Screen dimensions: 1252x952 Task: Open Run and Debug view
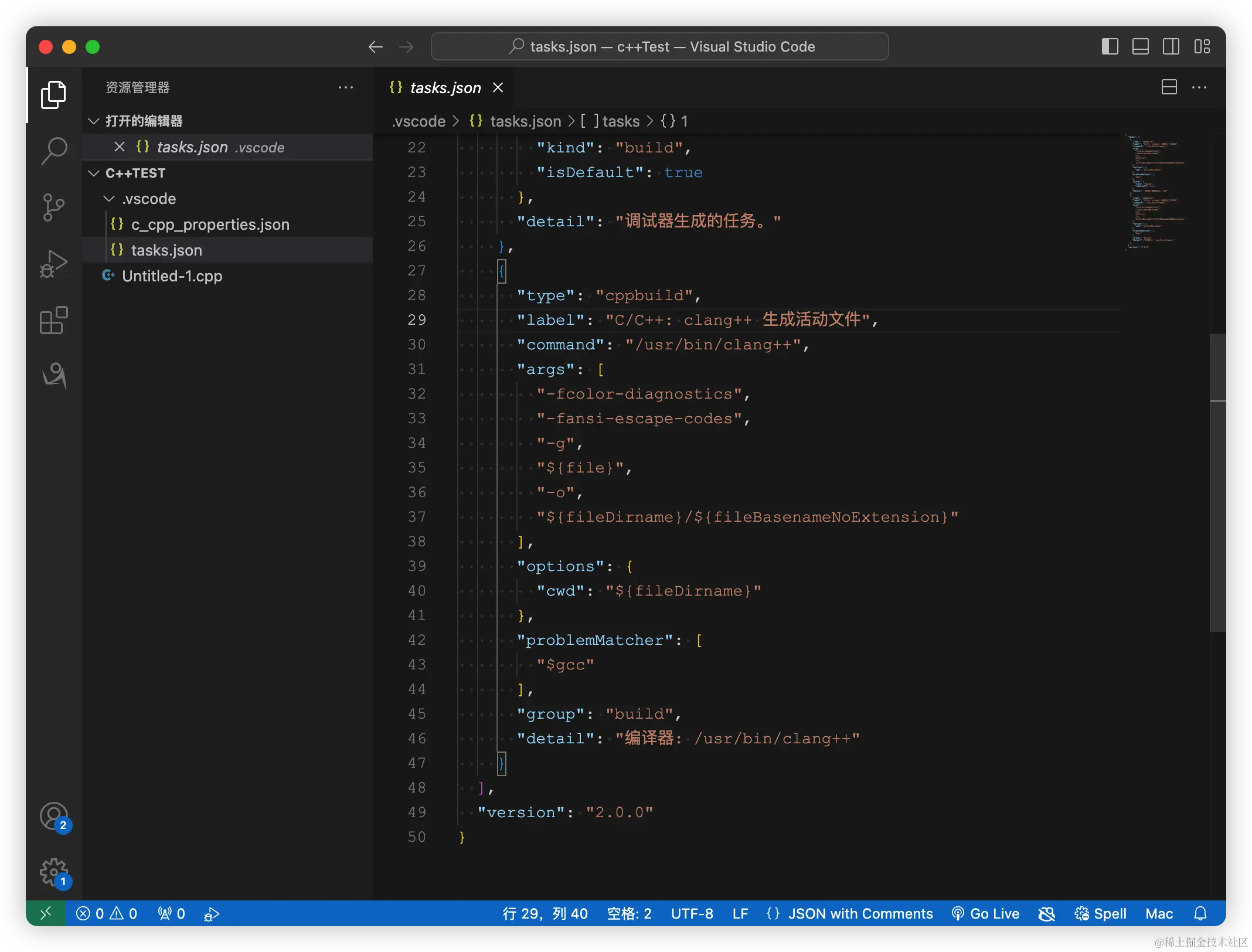(x=54, y=264)
